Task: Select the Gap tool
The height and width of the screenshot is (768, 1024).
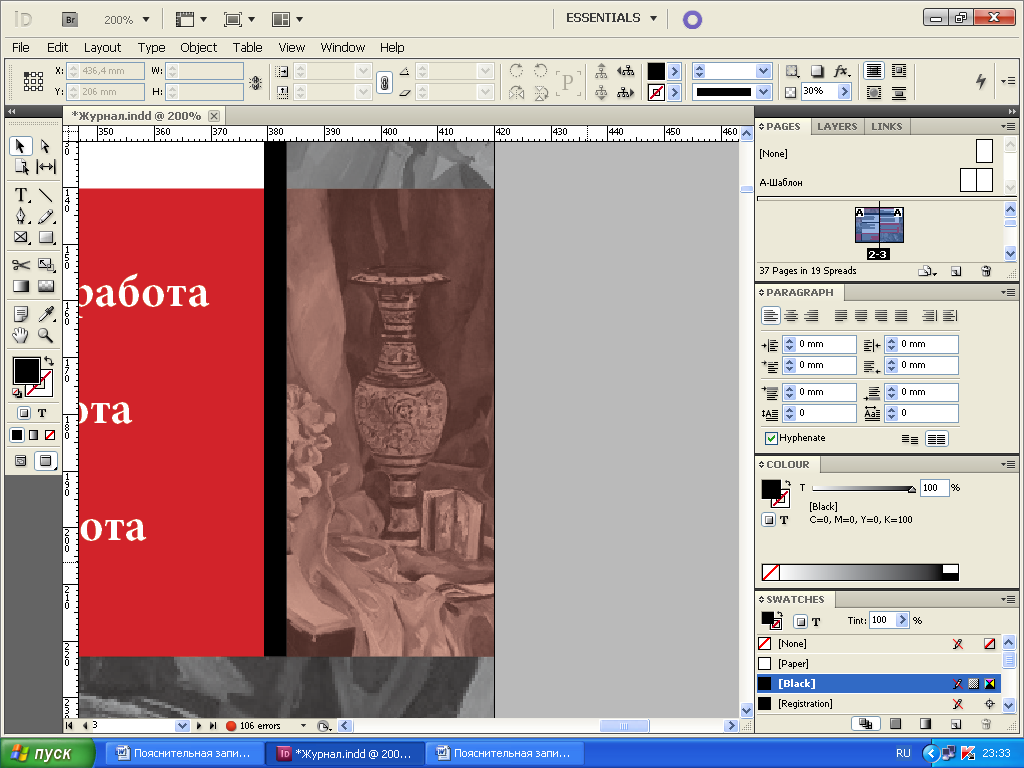Action: pos(45,167)
